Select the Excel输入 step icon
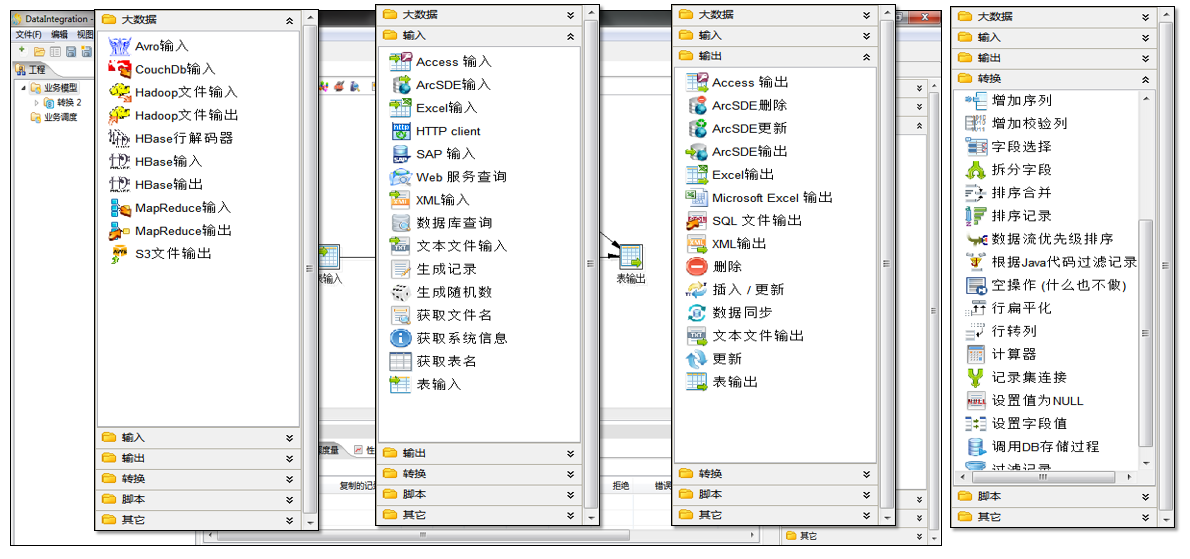This screenshot has width=1190, height=559. [401, 108]
